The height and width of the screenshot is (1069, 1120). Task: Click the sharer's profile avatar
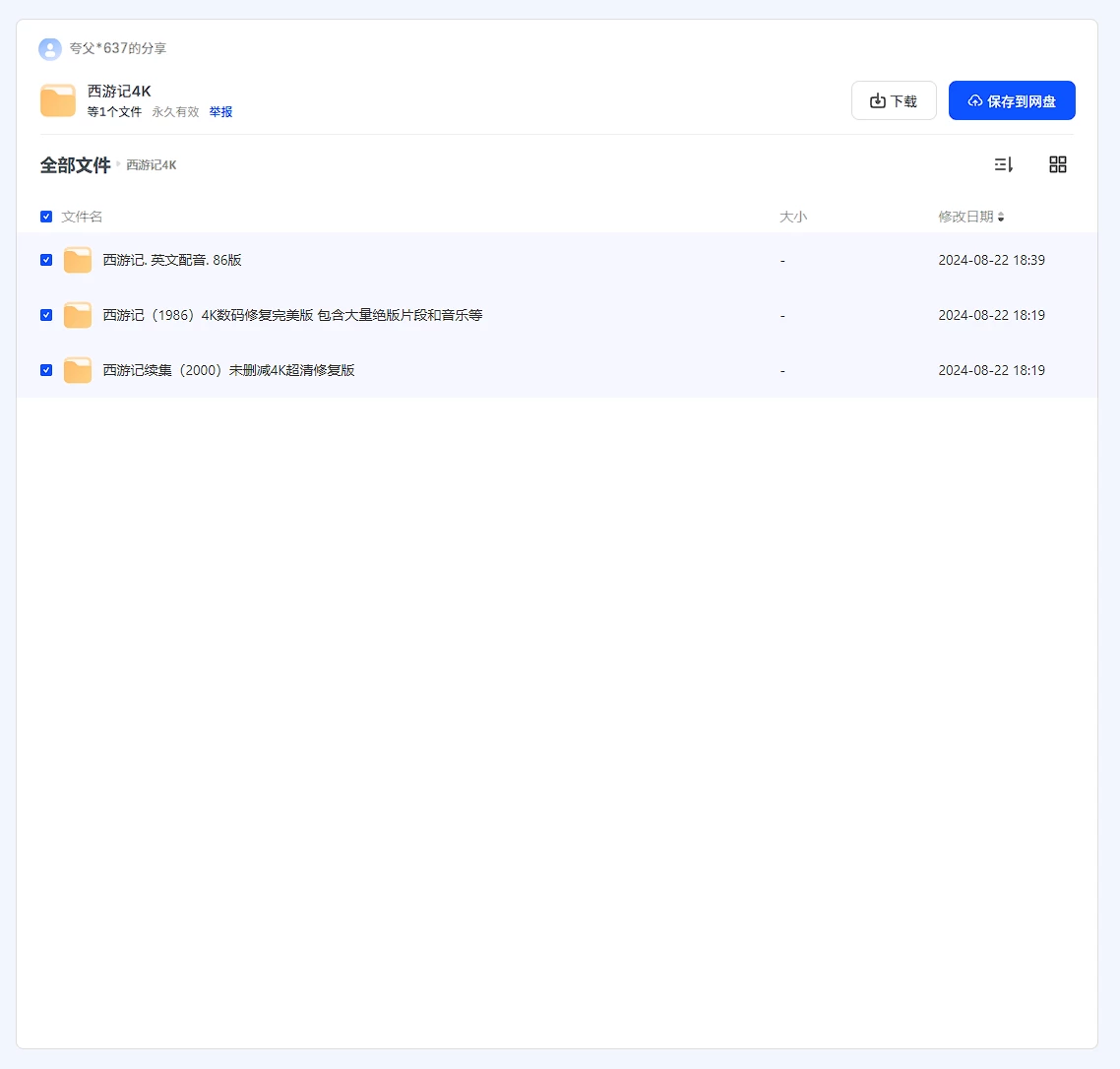pos(50,48)
